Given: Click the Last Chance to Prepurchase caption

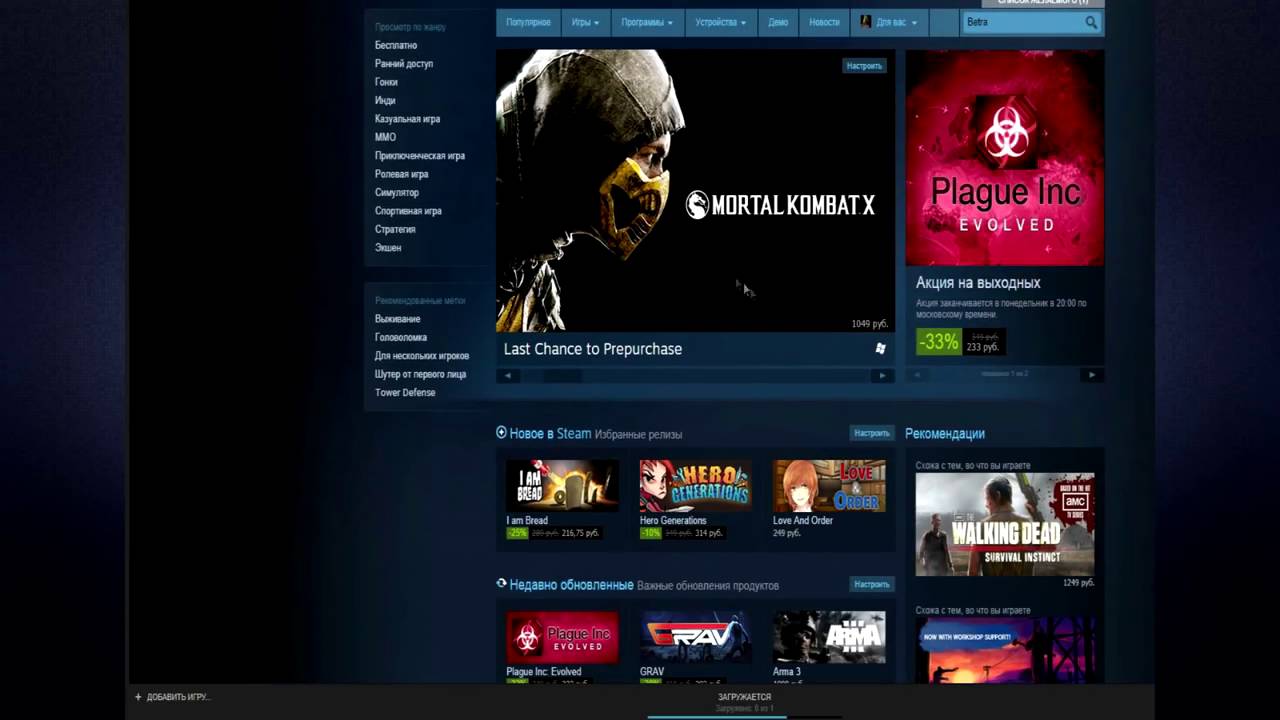Looking at the screenshot, I should pos(593,349).
